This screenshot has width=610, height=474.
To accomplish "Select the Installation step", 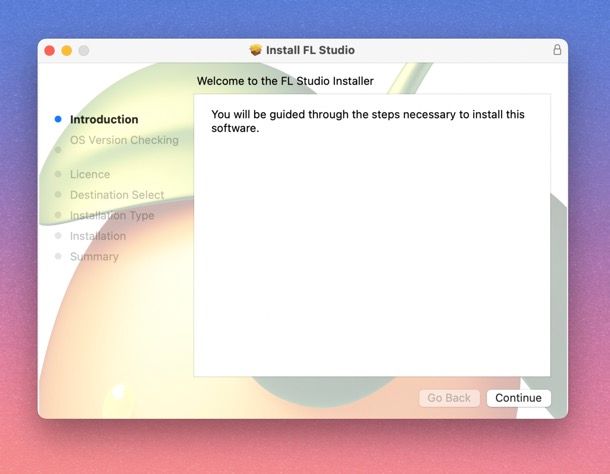I will 98,236.
